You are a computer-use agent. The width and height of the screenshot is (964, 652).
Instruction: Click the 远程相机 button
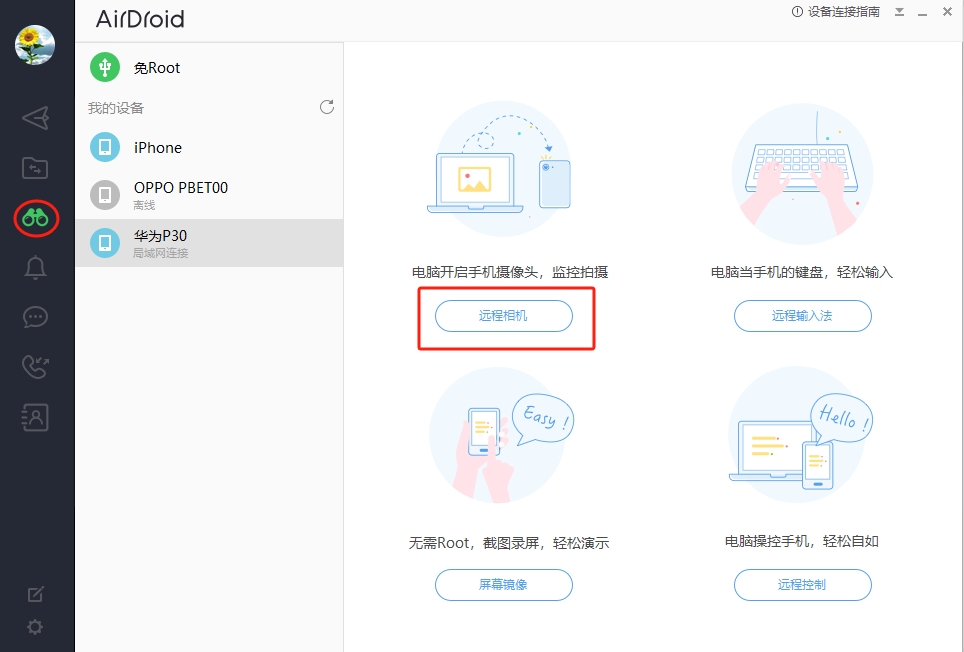[504, 316]
